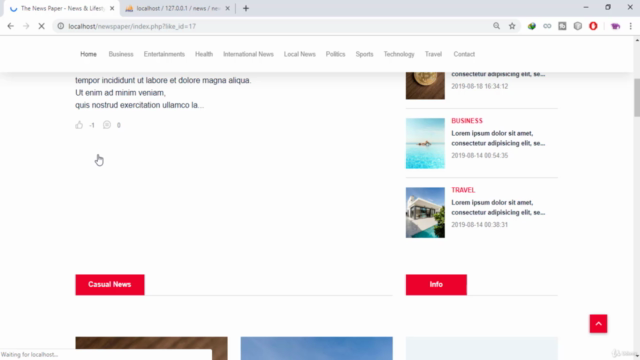This screenshot has height=360, width=640.
Task: Open a new browser tab
Action: 246,8
